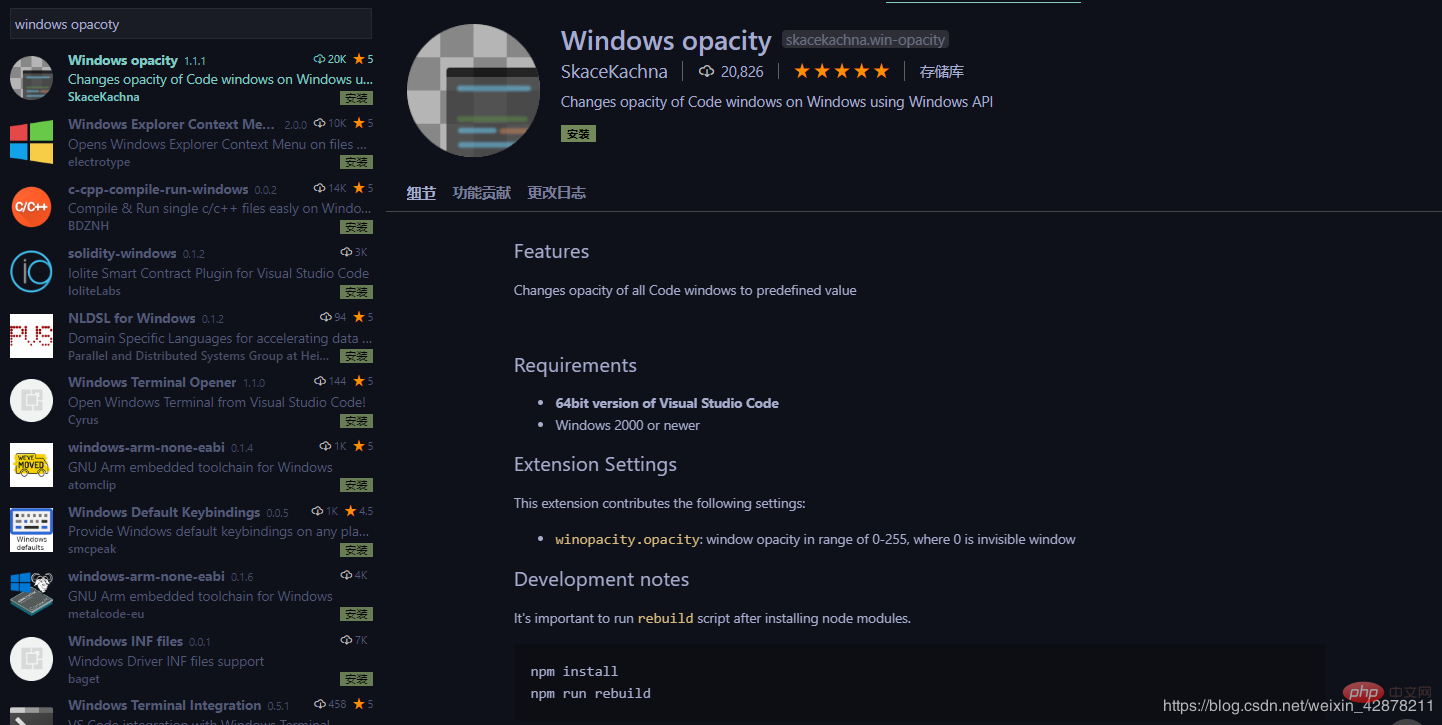Show the 更改日志 tab

557,193
